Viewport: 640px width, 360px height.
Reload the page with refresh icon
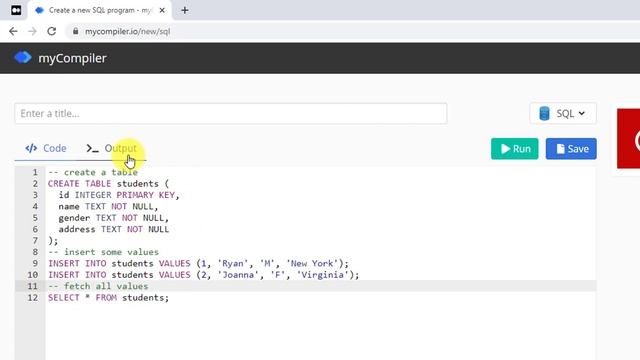pyautogui.click(x=51, y=31)
